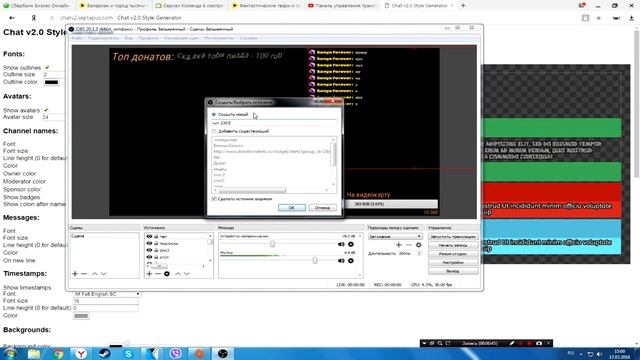This screenshot has height=360, width=640.
Task: Click Timestamps Font size field showing 16
Action: click(106, 301)
